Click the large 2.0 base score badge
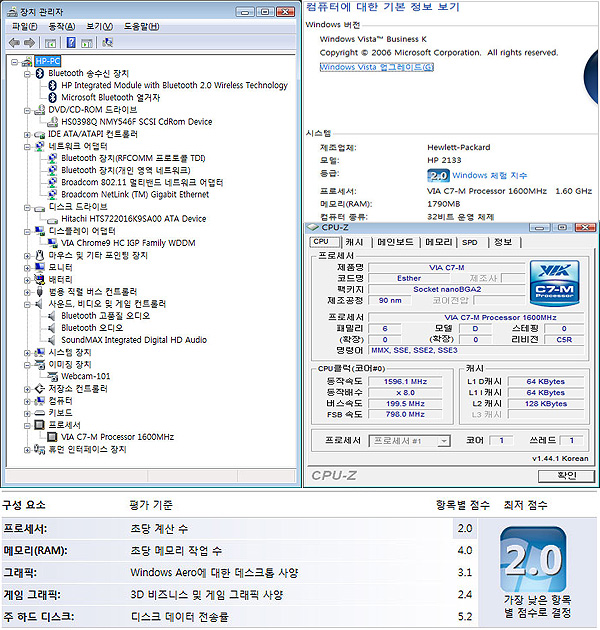The image size is (600, 630). tap(533, 559)
